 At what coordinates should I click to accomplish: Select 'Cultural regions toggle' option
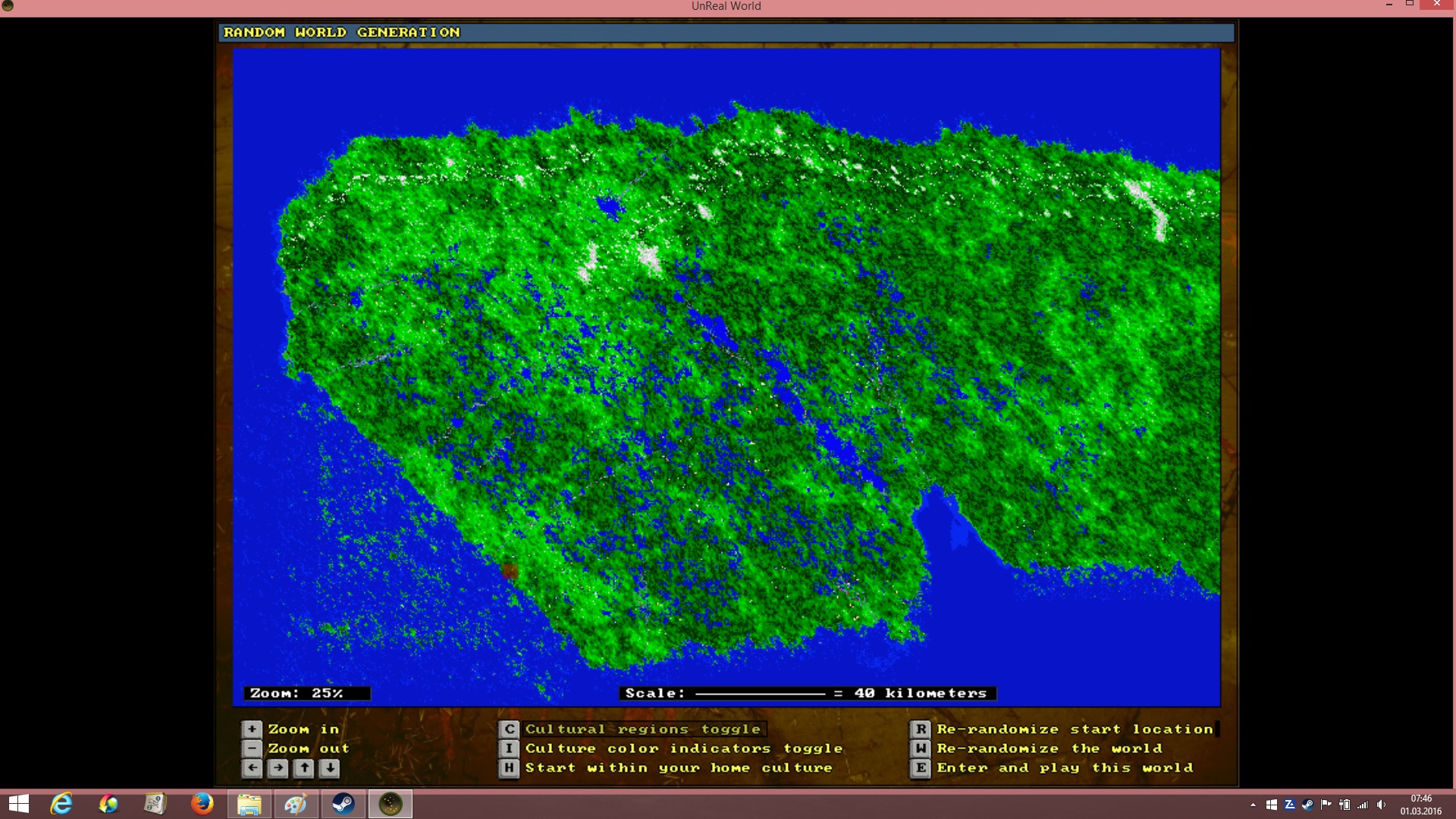(x=642, y=729)
